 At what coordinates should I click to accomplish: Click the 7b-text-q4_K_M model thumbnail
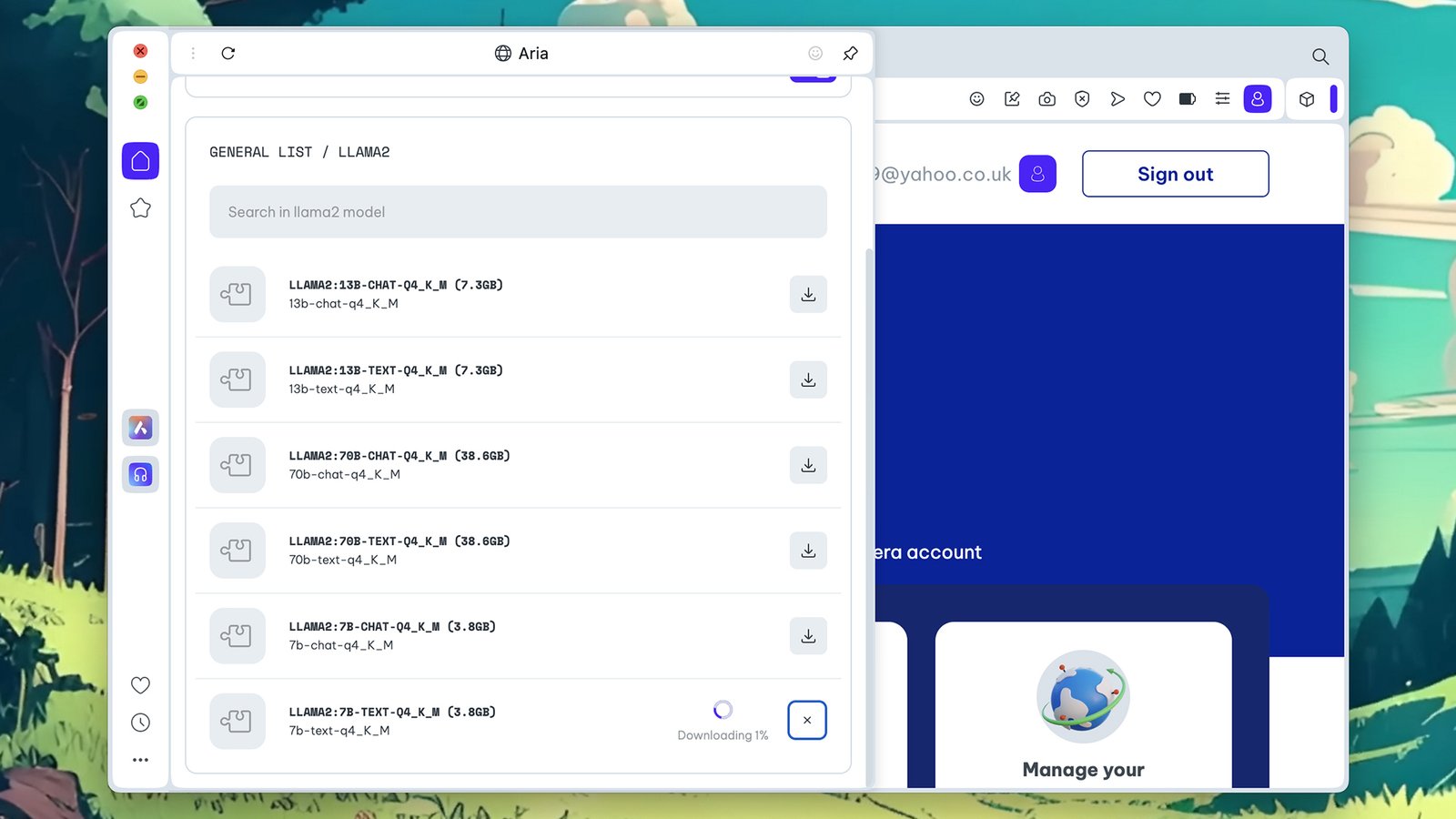click(238, 722)
